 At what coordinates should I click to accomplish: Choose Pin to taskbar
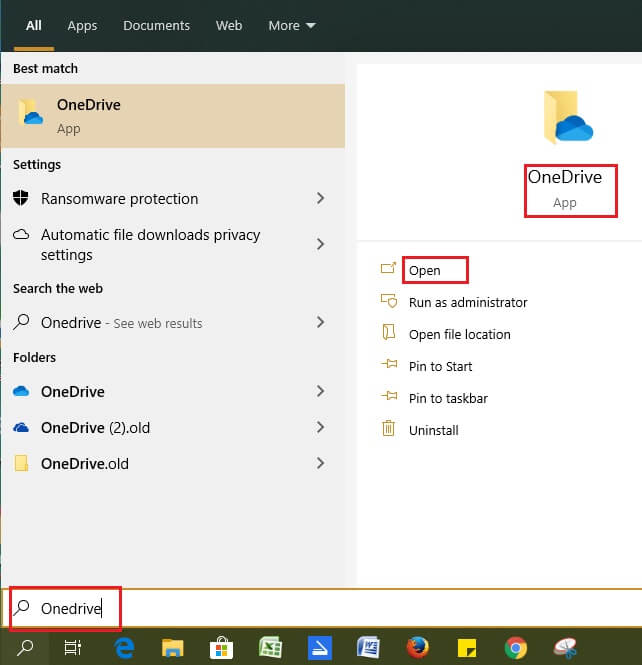[x=448, y=399]
